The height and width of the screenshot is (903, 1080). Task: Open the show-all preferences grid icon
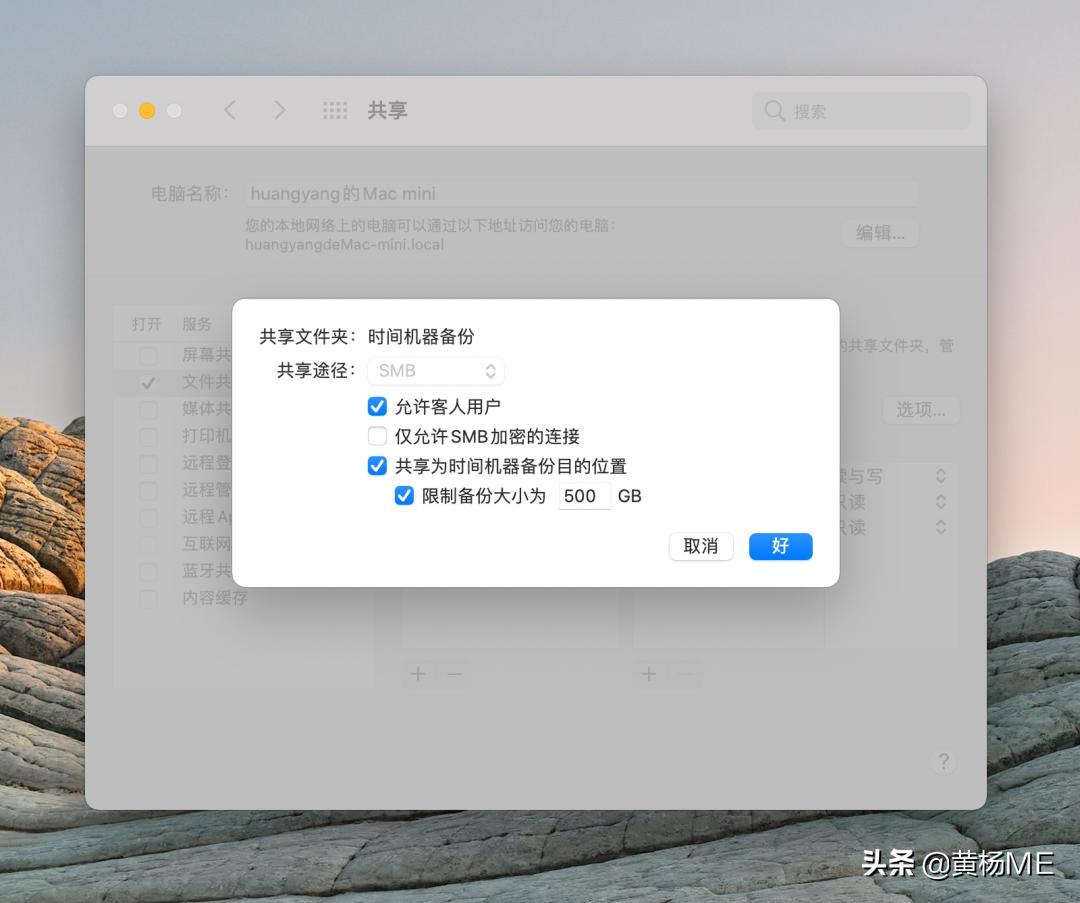(x=335, y=110)
